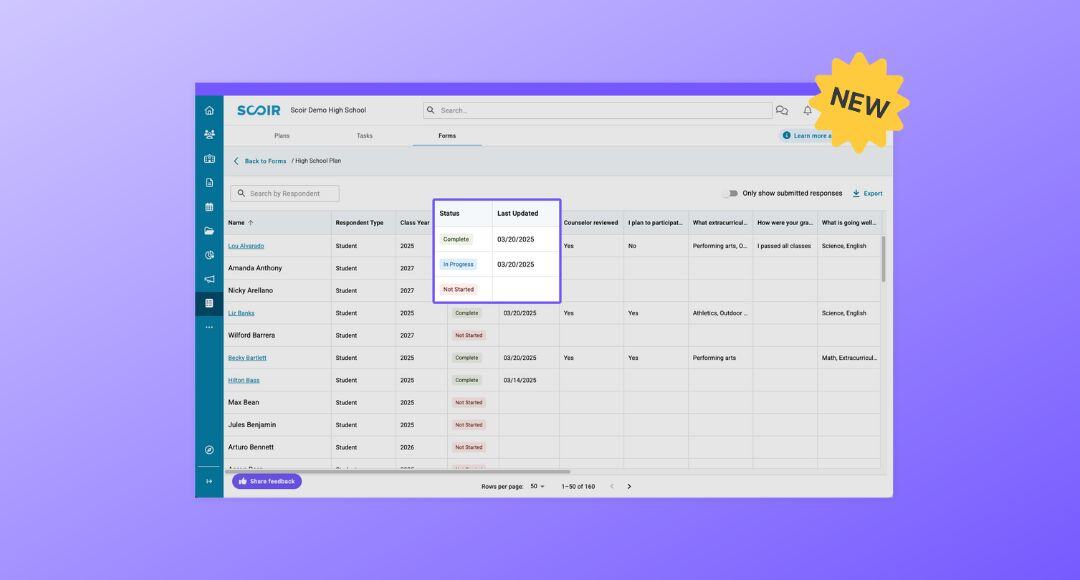Click the document icon in the sidebar
Image resolution: width=1080 pixels, height=580 pixels.
[x=209, y=181]
